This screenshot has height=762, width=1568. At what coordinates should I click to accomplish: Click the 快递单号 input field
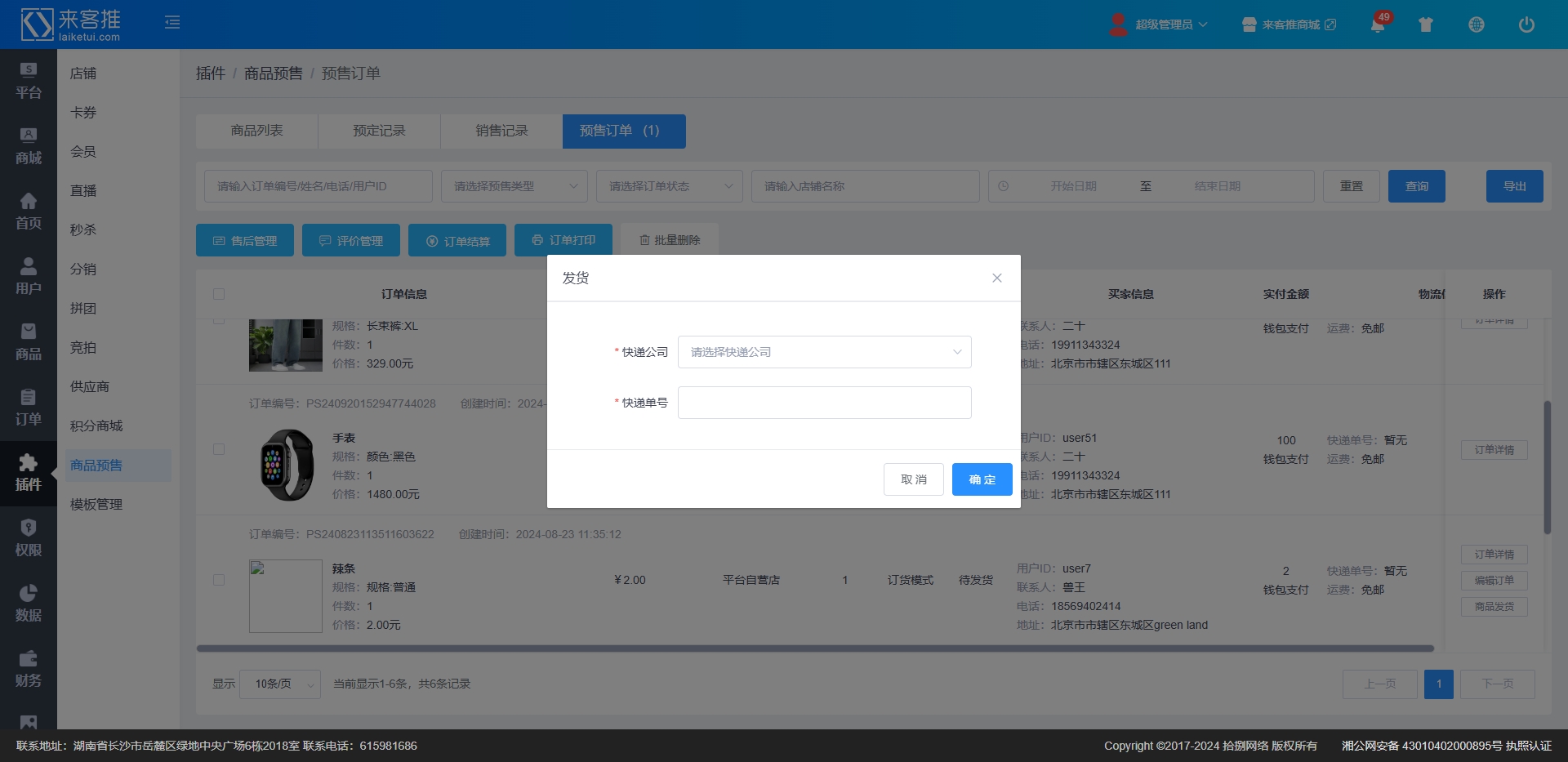[824, 403]
